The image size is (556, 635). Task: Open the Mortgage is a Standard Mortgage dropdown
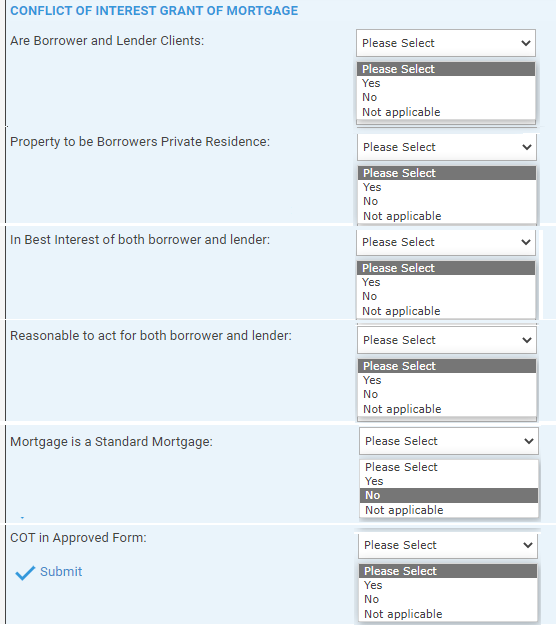tap(449, 441)
